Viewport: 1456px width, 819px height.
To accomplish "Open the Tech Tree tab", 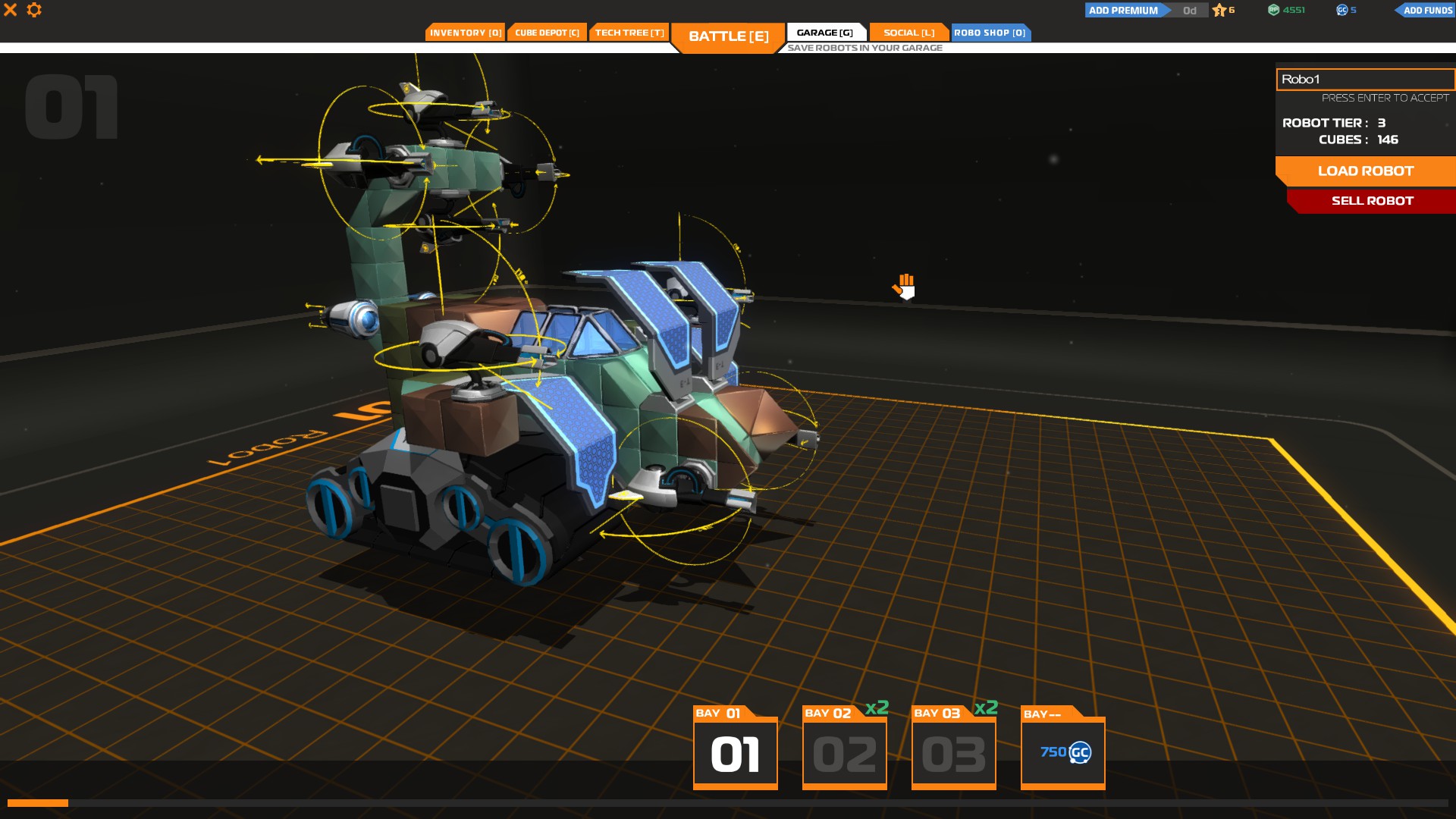I will 629,33.
